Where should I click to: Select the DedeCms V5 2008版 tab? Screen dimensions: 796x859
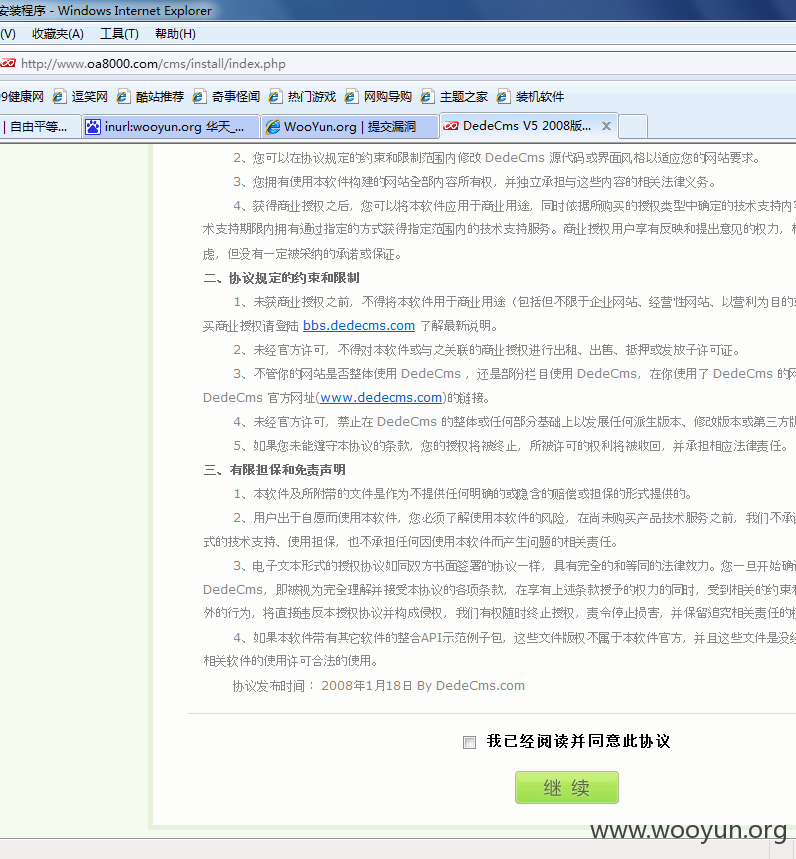pyautogui.click(x=527, y=126)
